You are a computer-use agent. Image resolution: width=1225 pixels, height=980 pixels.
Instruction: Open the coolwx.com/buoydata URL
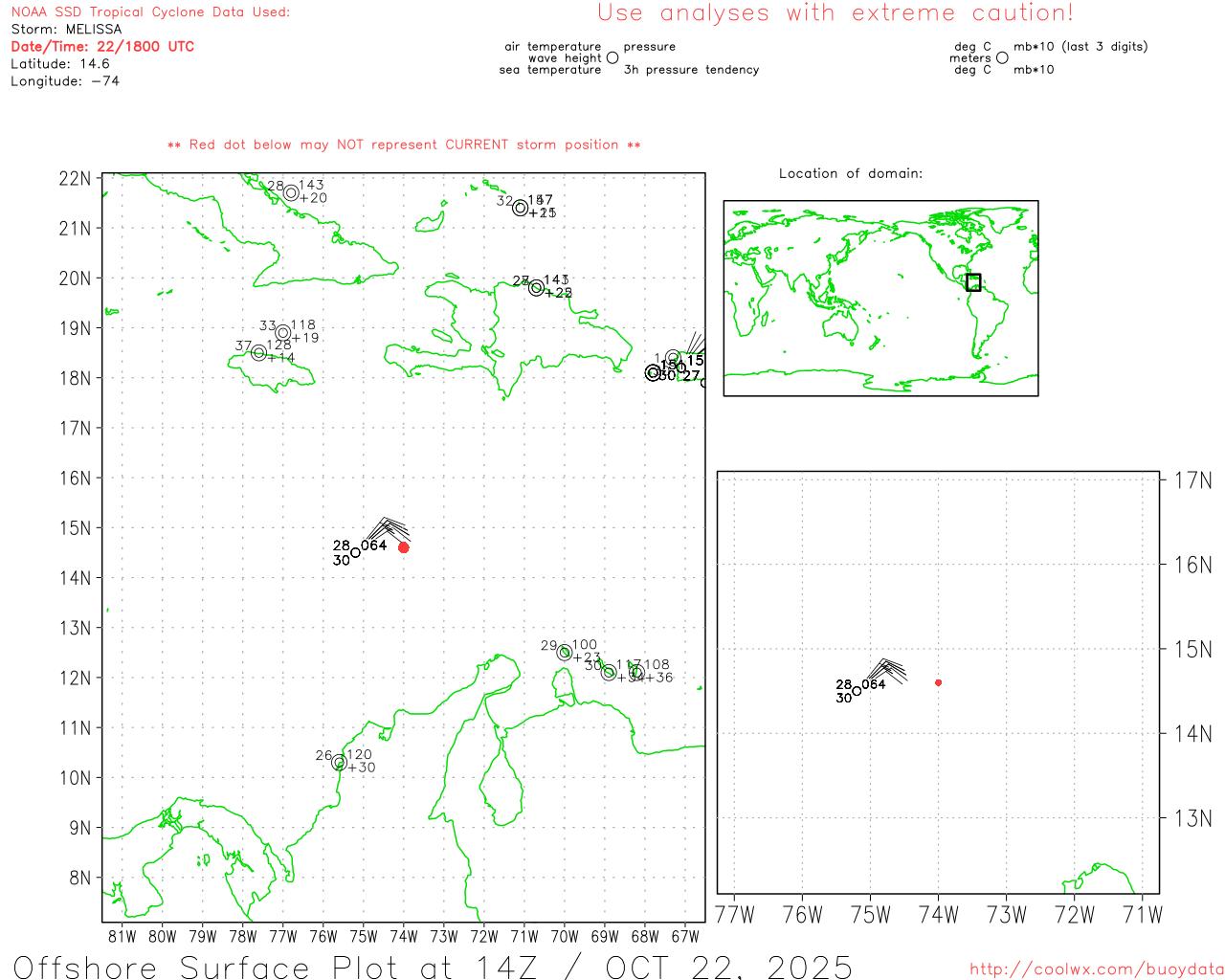click(x=1097, y=969)
